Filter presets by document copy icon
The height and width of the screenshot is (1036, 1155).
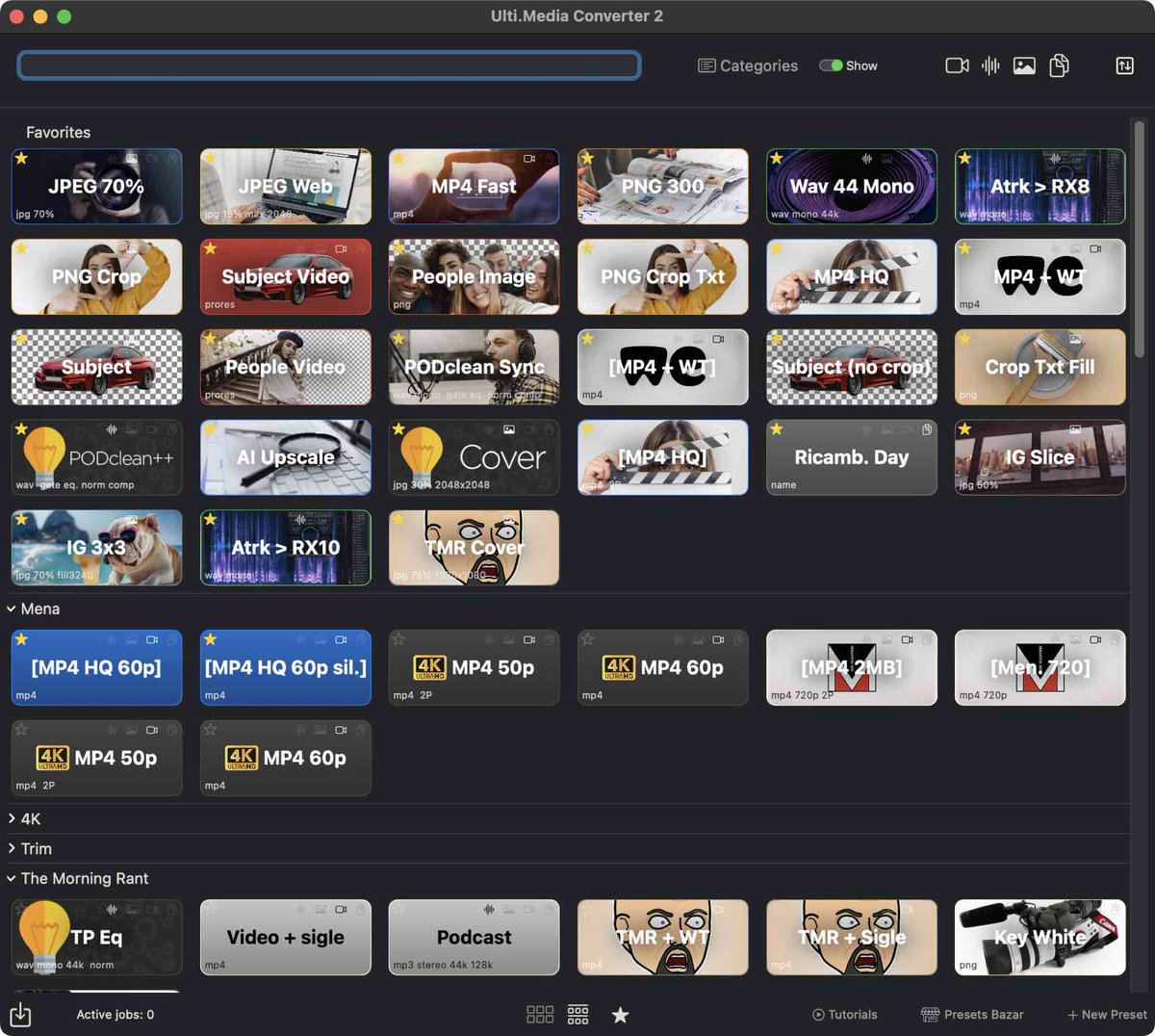[x=1059, y=65]
